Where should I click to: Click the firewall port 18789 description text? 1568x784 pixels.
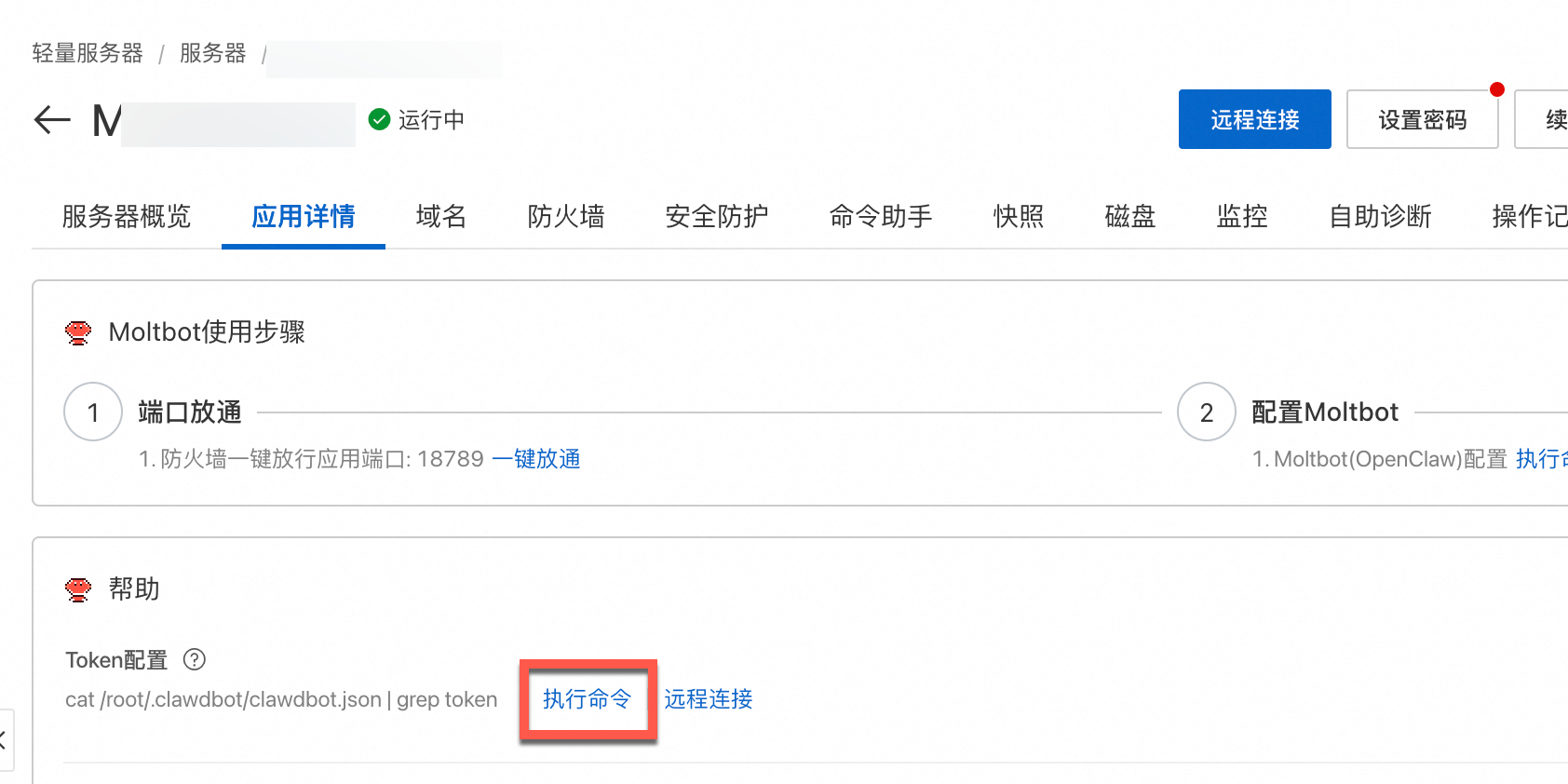point(311,459)
